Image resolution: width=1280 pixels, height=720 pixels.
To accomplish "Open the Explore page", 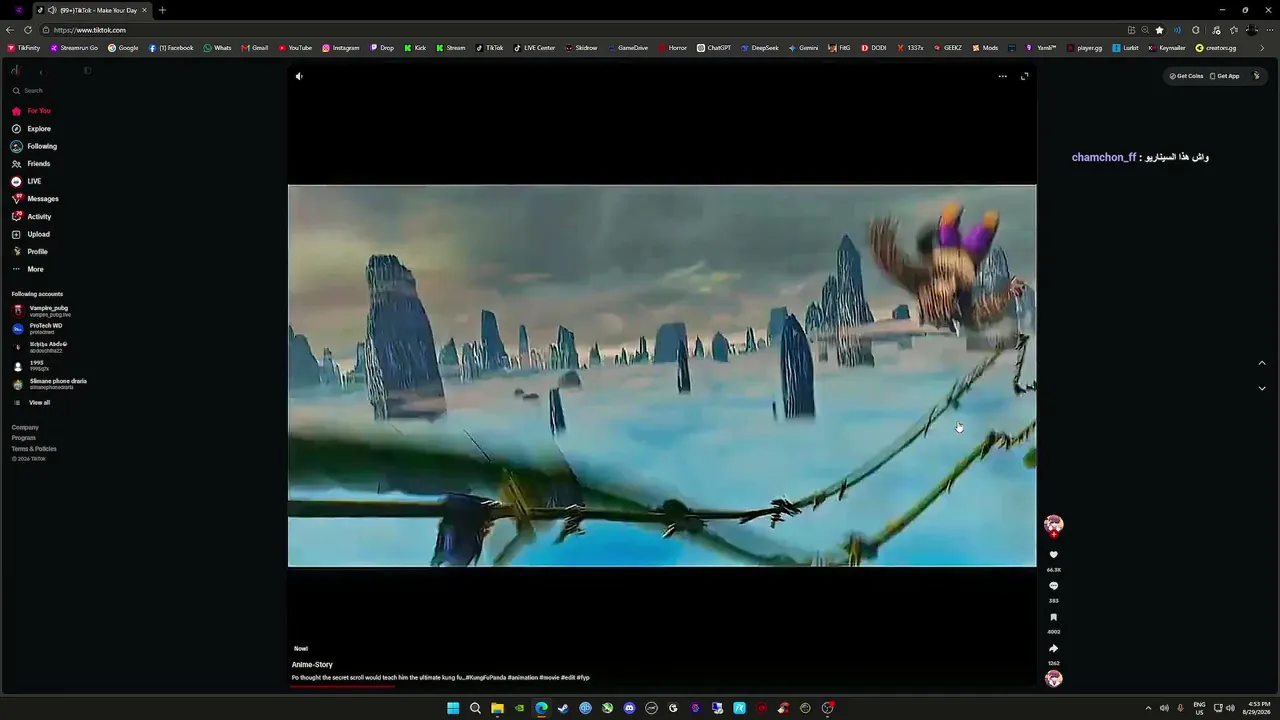I will 31,129.
